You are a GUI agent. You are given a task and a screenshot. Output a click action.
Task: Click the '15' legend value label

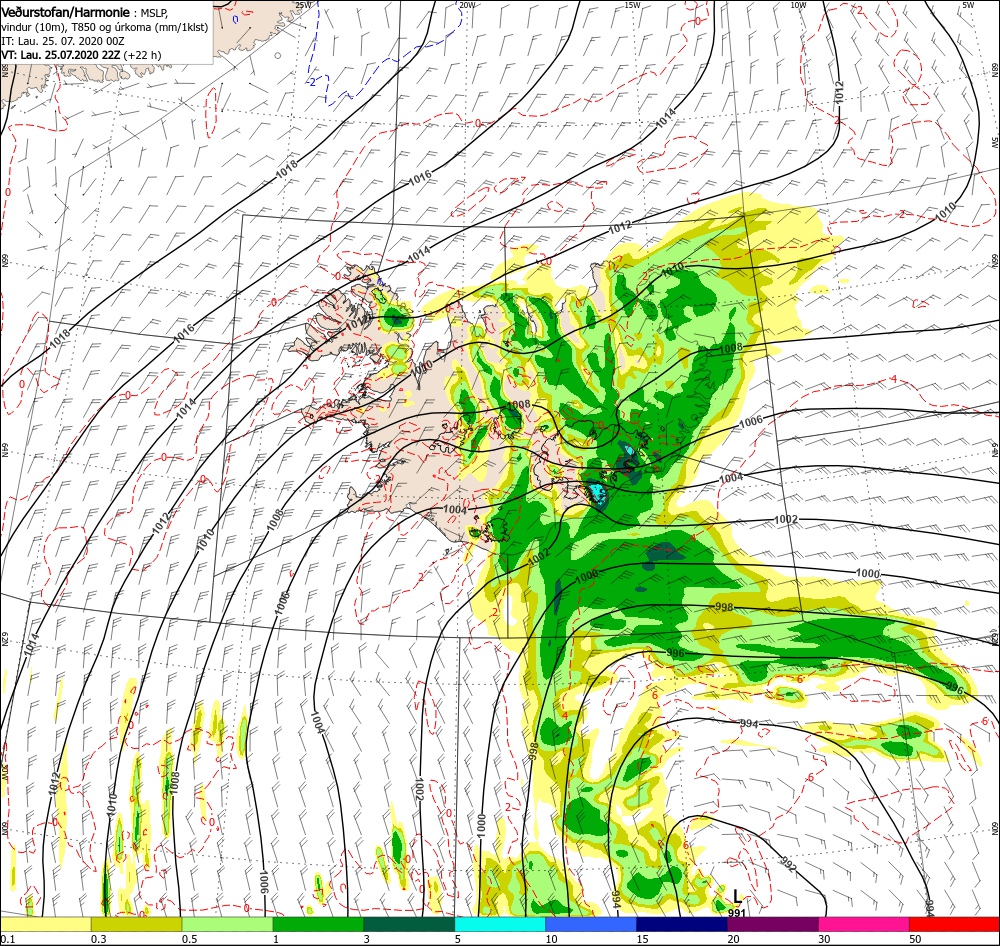pyautogui.click(x=642, y=939)
